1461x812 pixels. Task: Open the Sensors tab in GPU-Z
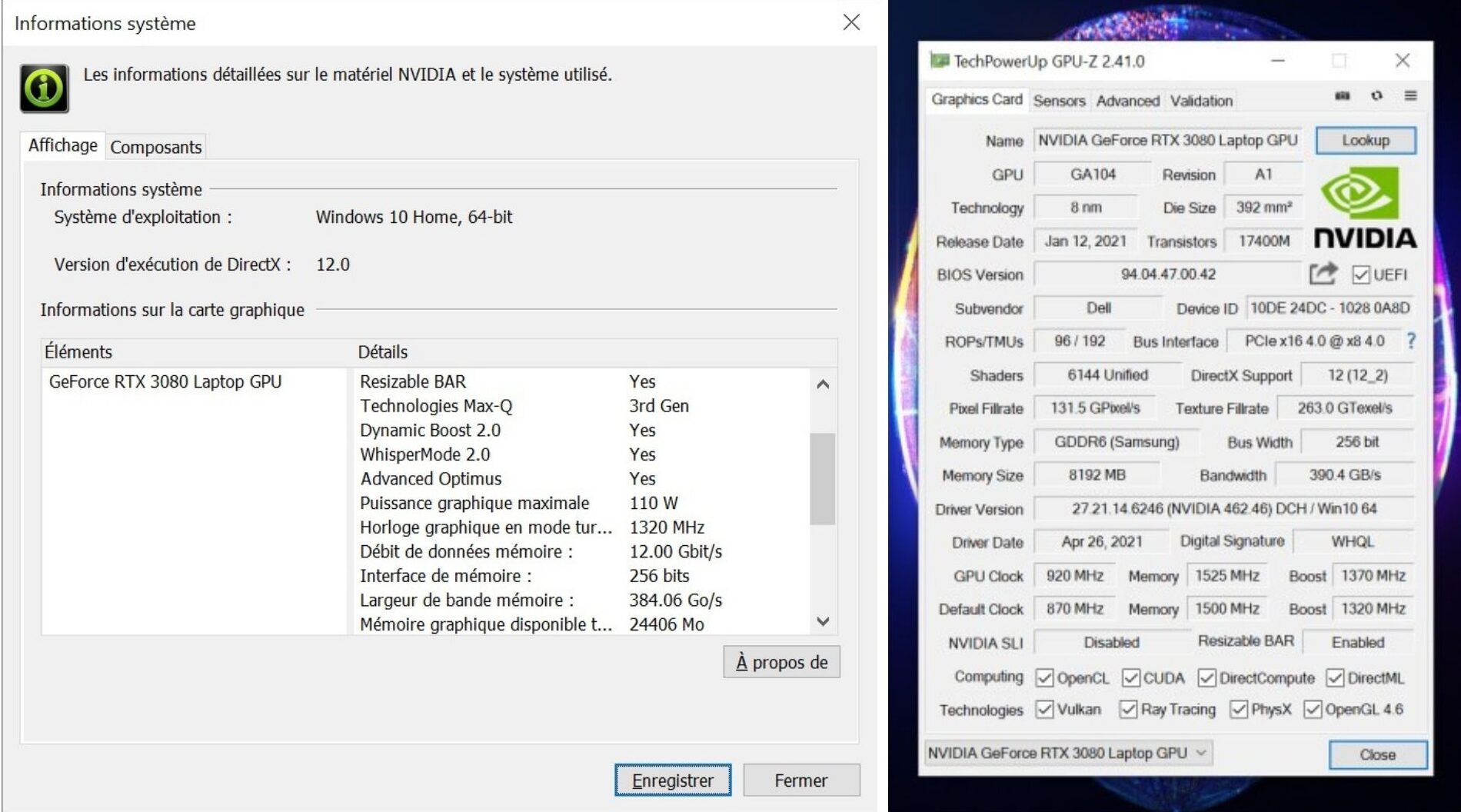click(1058, 101)
